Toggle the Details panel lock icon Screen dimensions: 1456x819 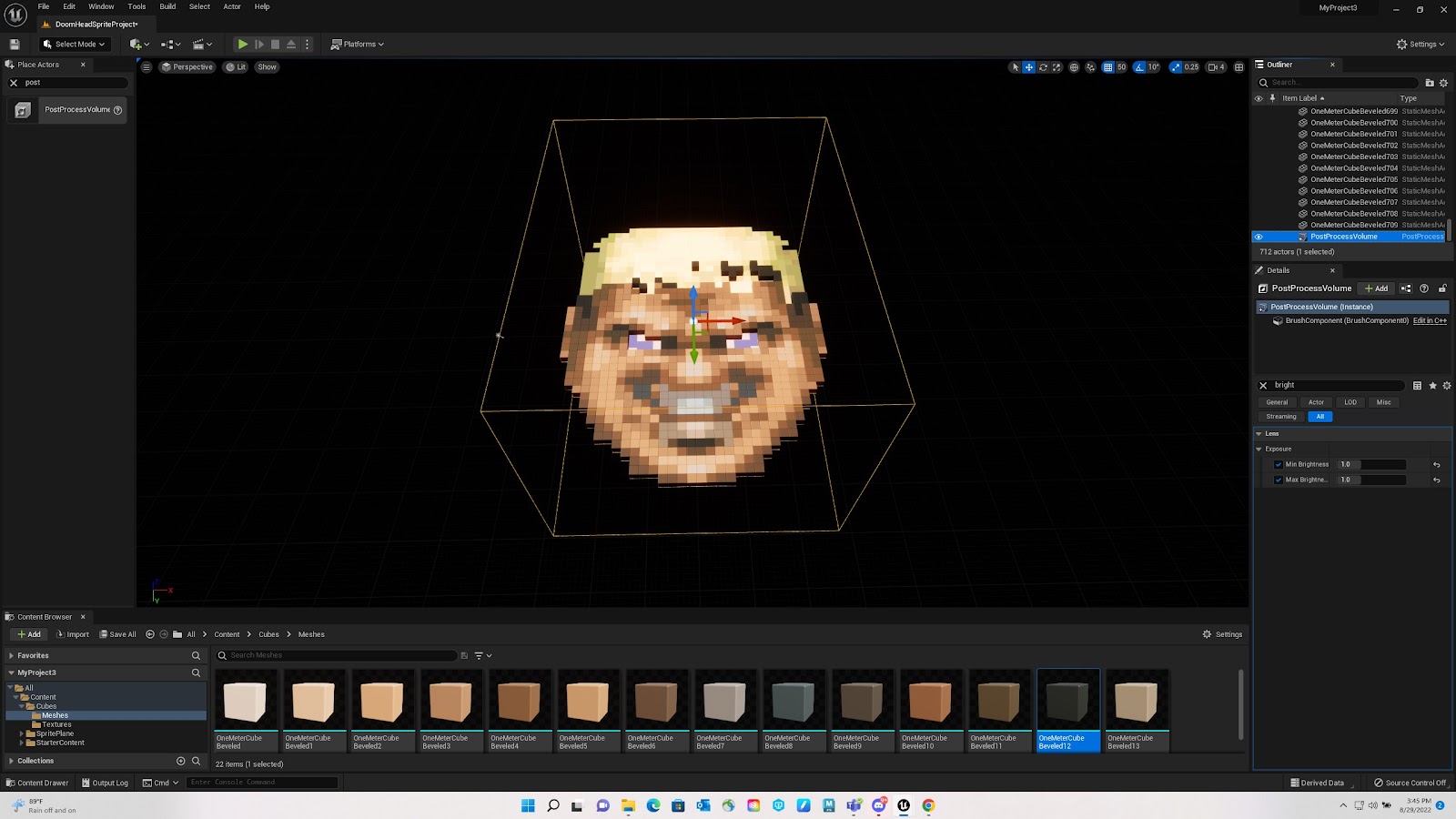pos(1442,288)
